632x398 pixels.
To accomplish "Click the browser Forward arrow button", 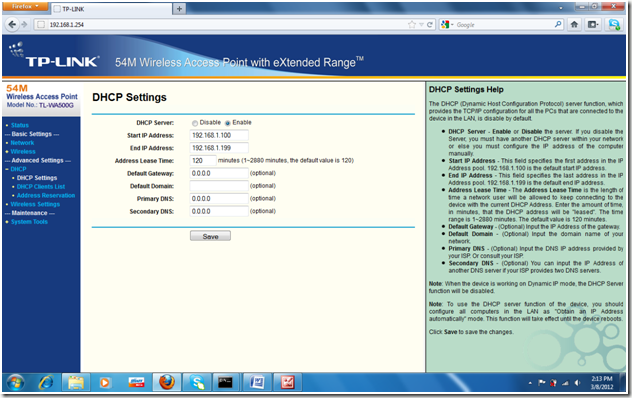I will tap(24, 25).
